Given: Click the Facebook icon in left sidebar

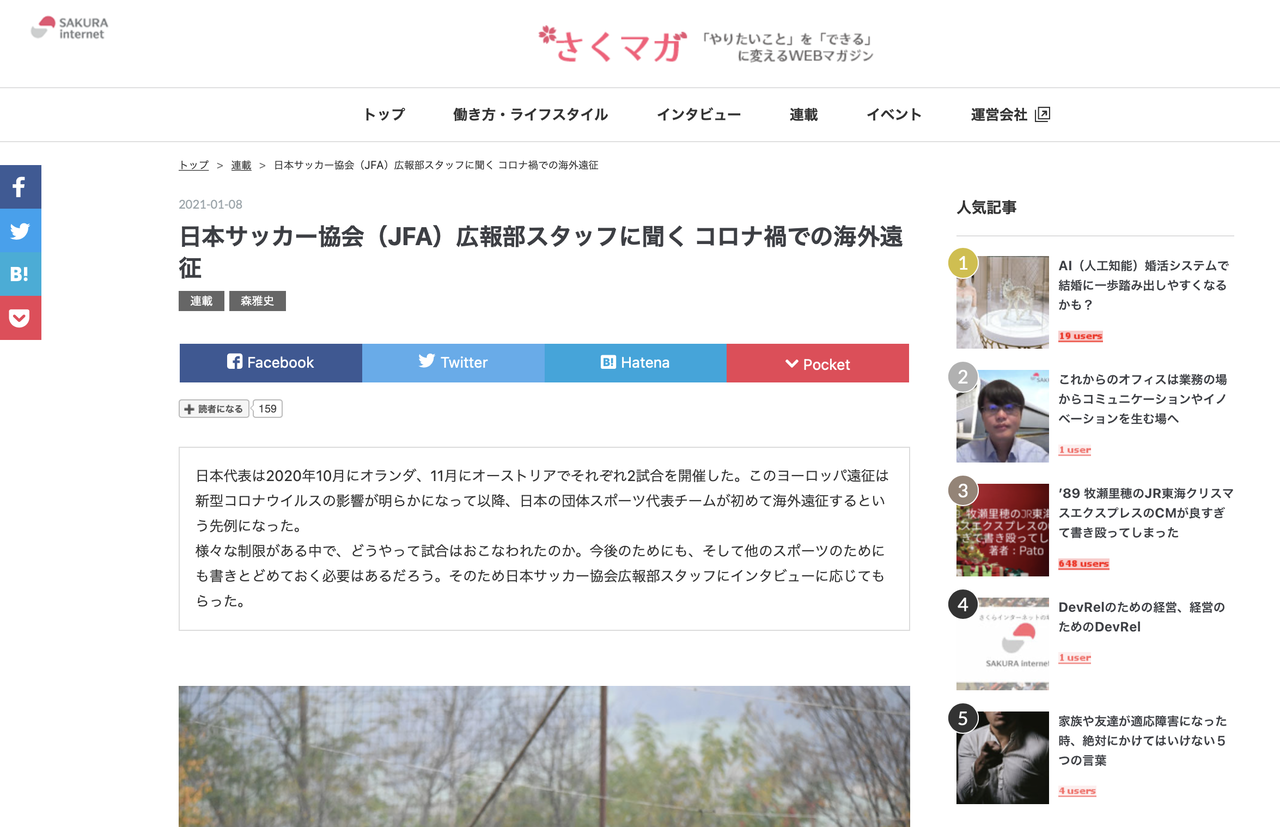Looking at the screenshot, I should pos(20,186).
